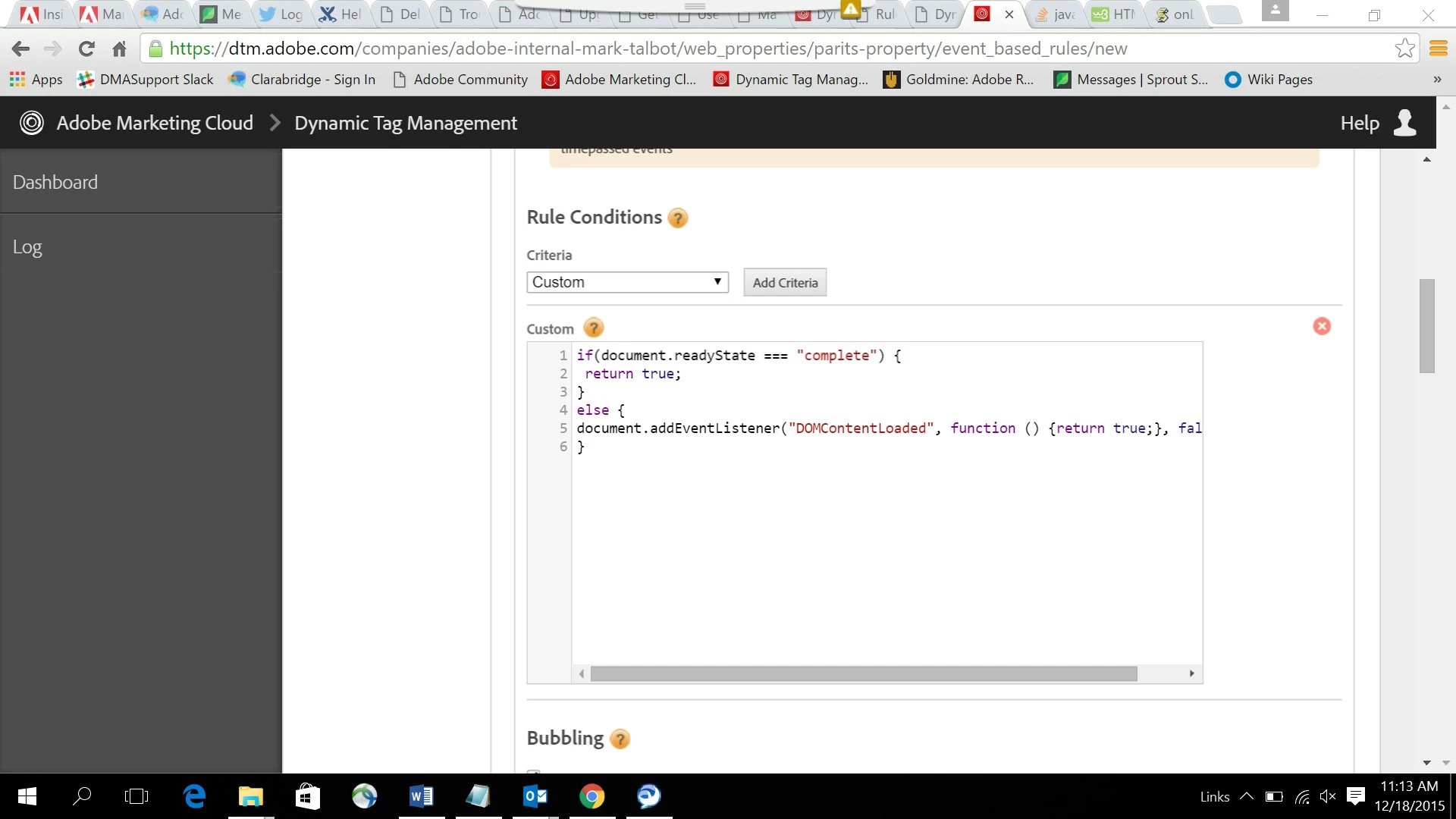Click the code editor horizontal scrollbar
The image size is (1456, 819).
pos(863,673)
